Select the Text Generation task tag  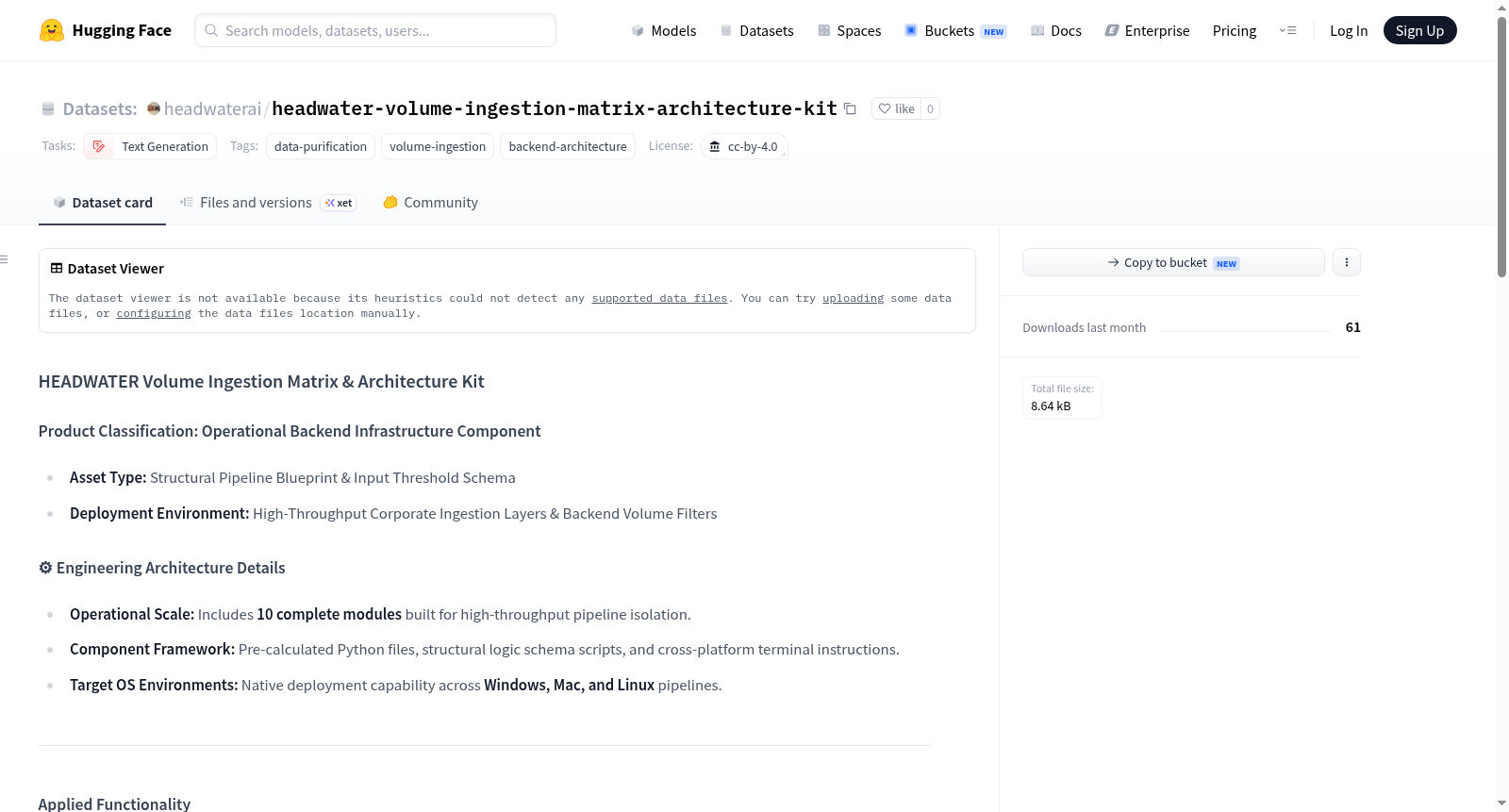tap(150, 146)
